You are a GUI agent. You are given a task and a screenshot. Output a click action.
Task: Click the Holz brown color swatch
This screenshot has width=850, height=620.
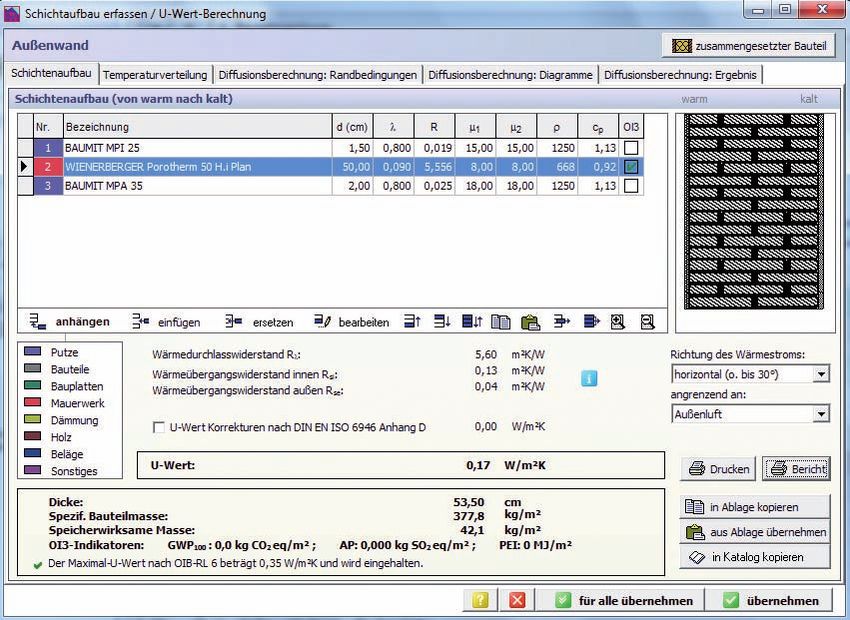33,436
